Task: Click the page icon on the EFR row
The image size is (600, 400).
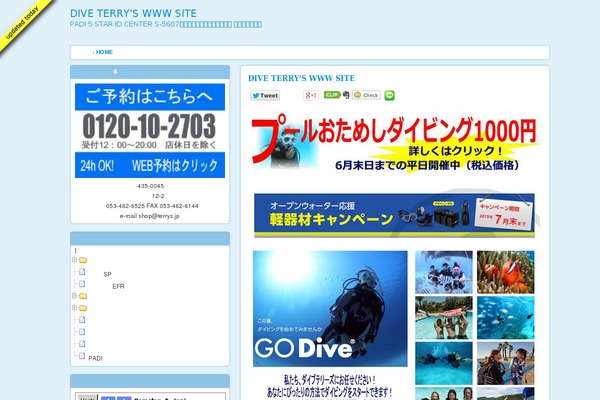Action: coord(82,284)
